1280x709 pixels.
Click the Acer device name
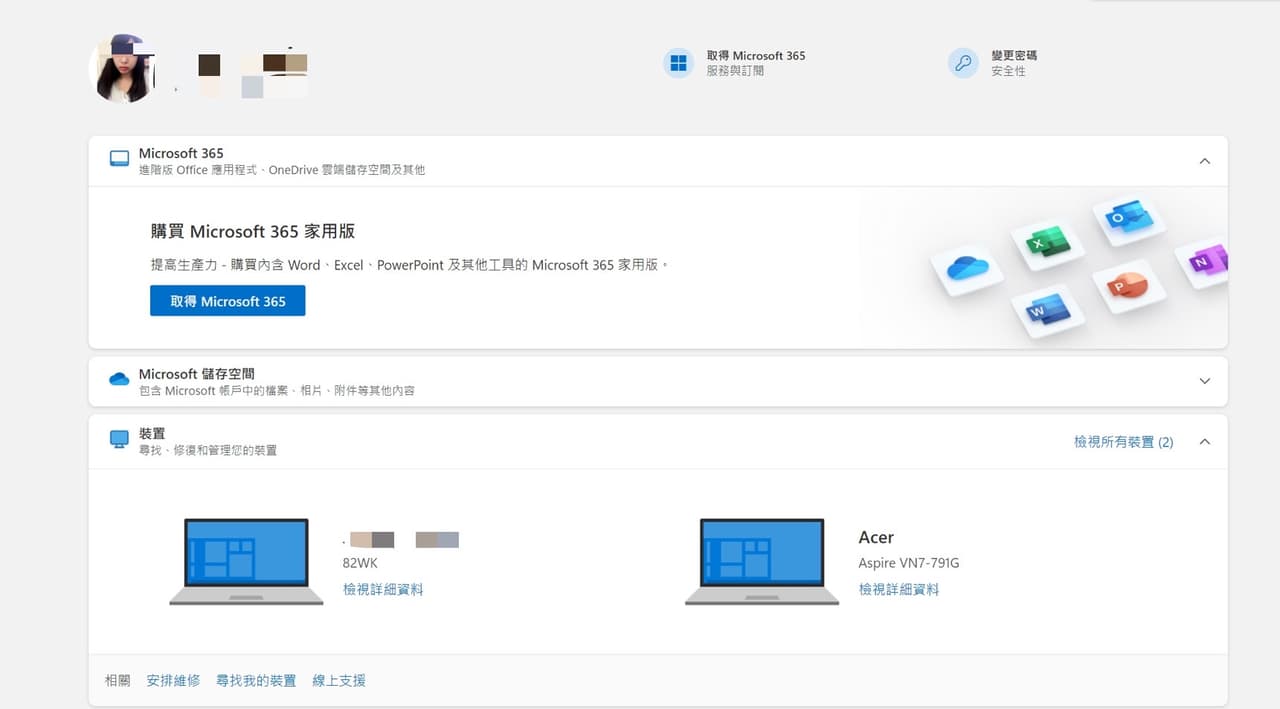pos(876,538)
